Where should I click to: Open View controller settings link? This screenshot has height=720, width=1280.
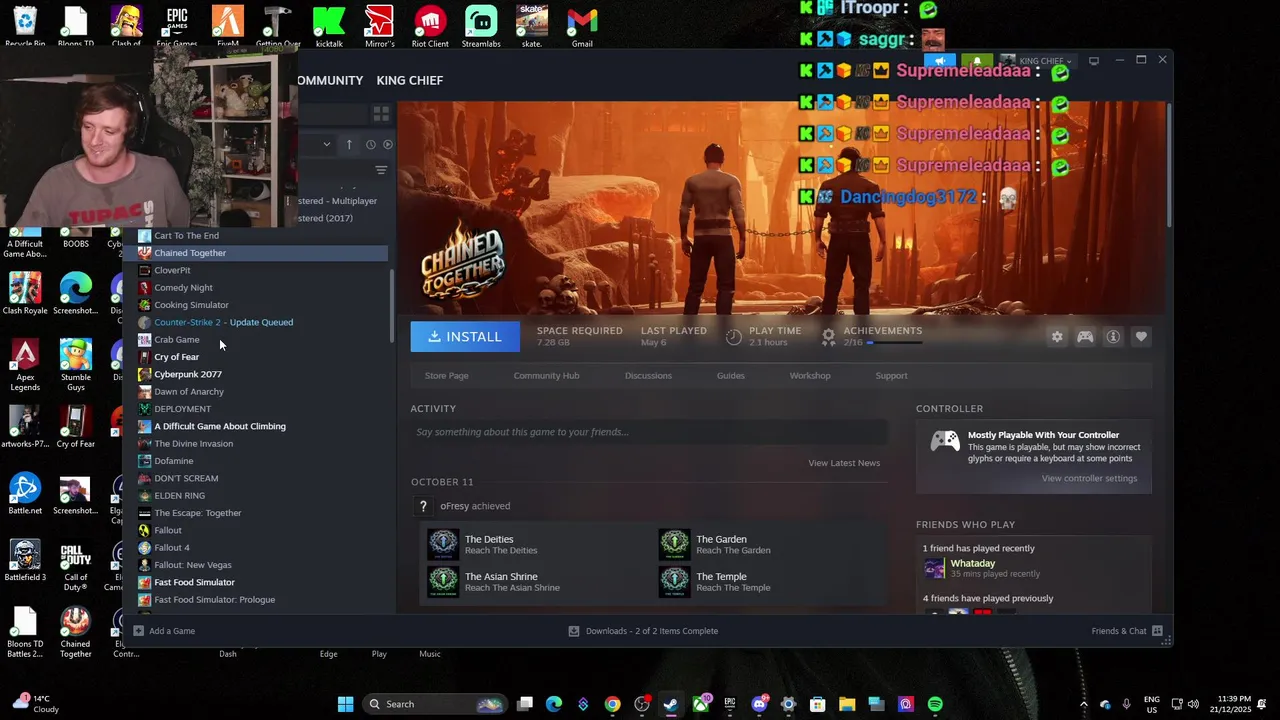[1089, 478]
